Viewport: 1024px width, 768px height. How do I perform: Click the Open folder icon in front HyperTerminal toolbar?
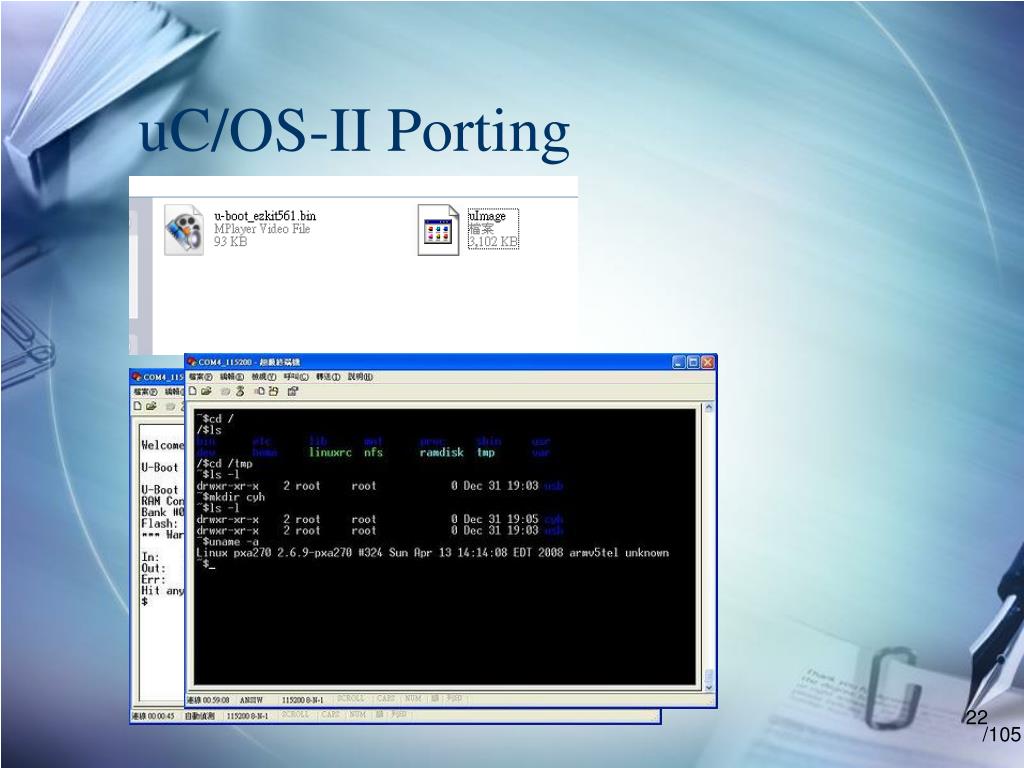(206, 391)
